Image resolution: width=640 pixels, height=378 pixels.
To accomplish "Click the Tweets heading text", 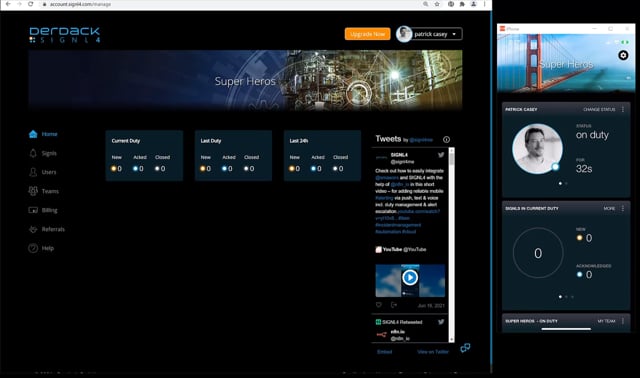I will pyautogui.click(x=388, y=139).
